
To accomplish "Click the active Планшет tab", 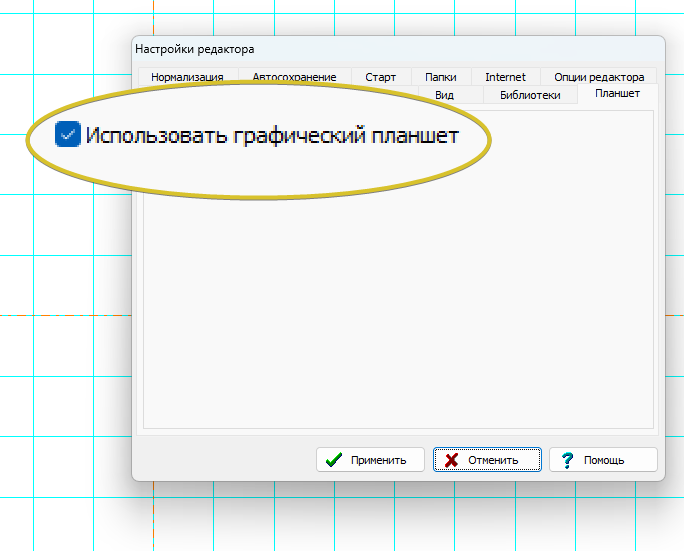I will pyautogui.click(x=617, y=94).
